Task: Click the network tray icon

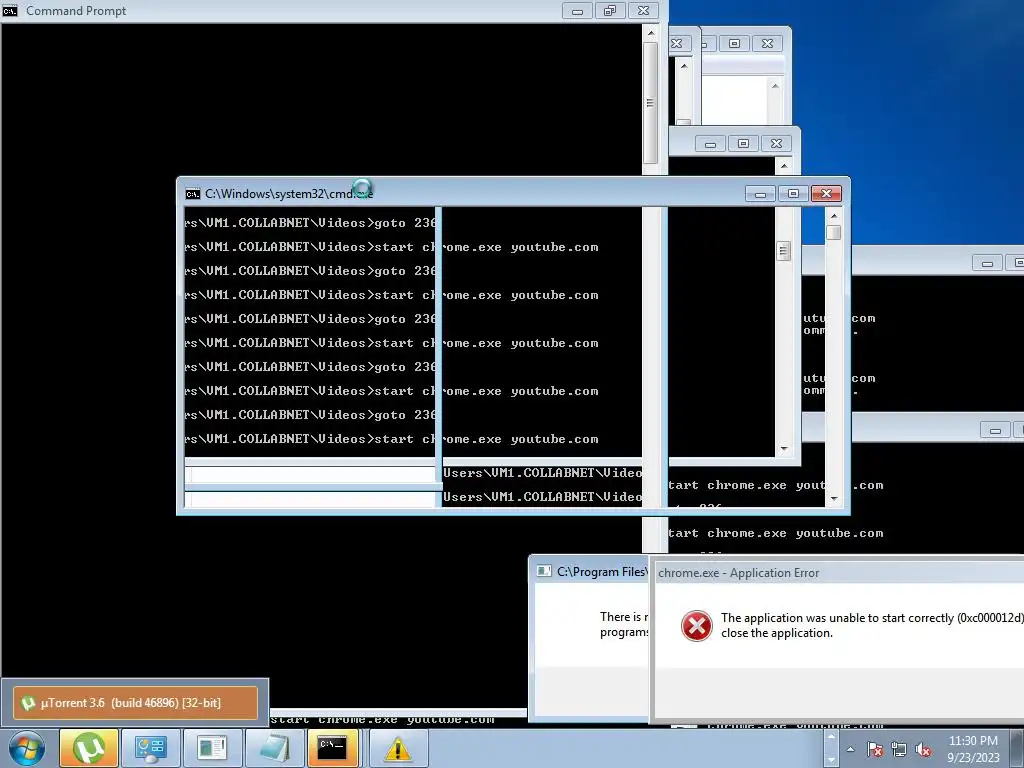Action: 899,750
